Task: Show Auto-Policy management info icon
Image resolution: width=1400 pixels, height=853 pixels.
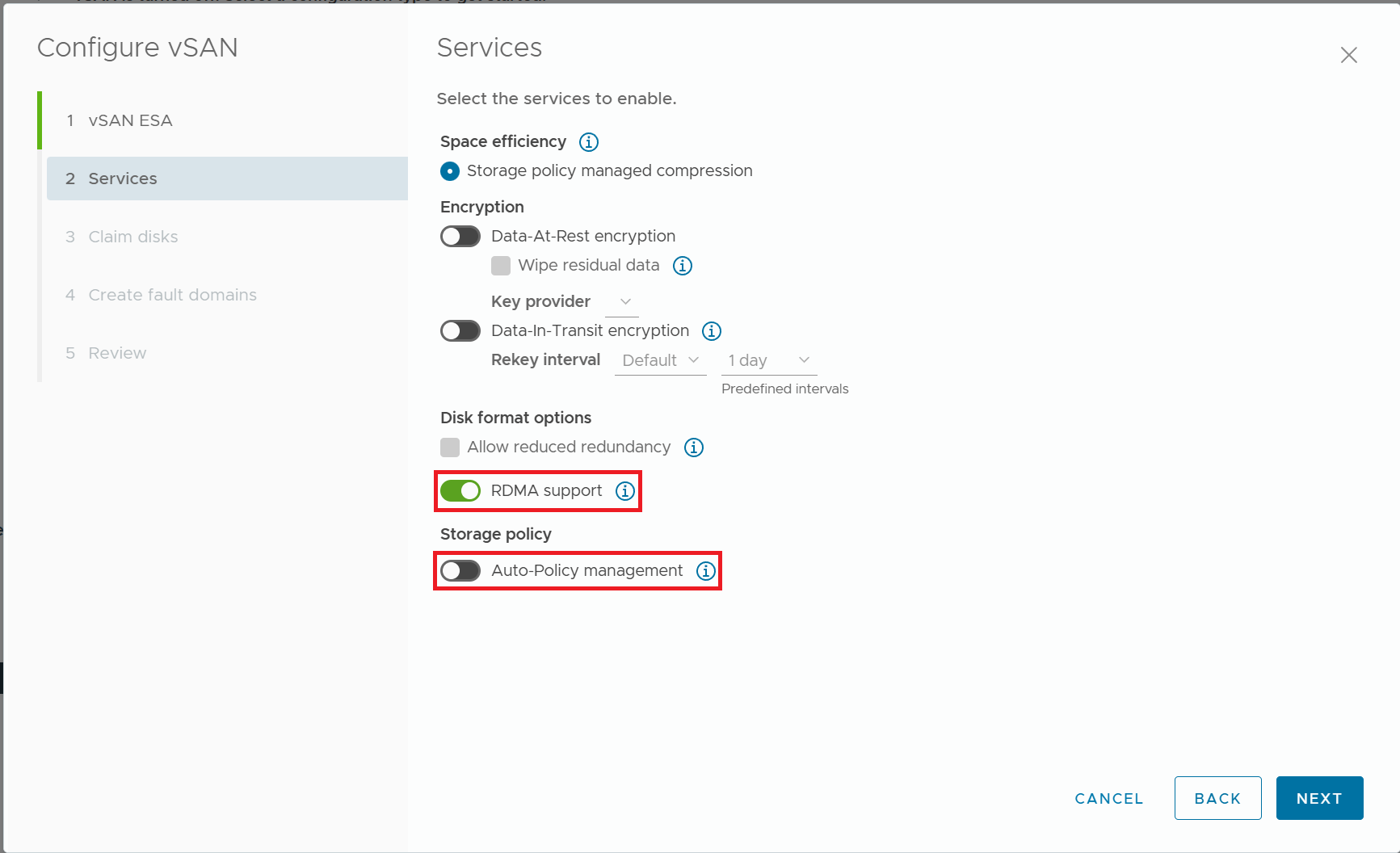Action: point(706,571)
